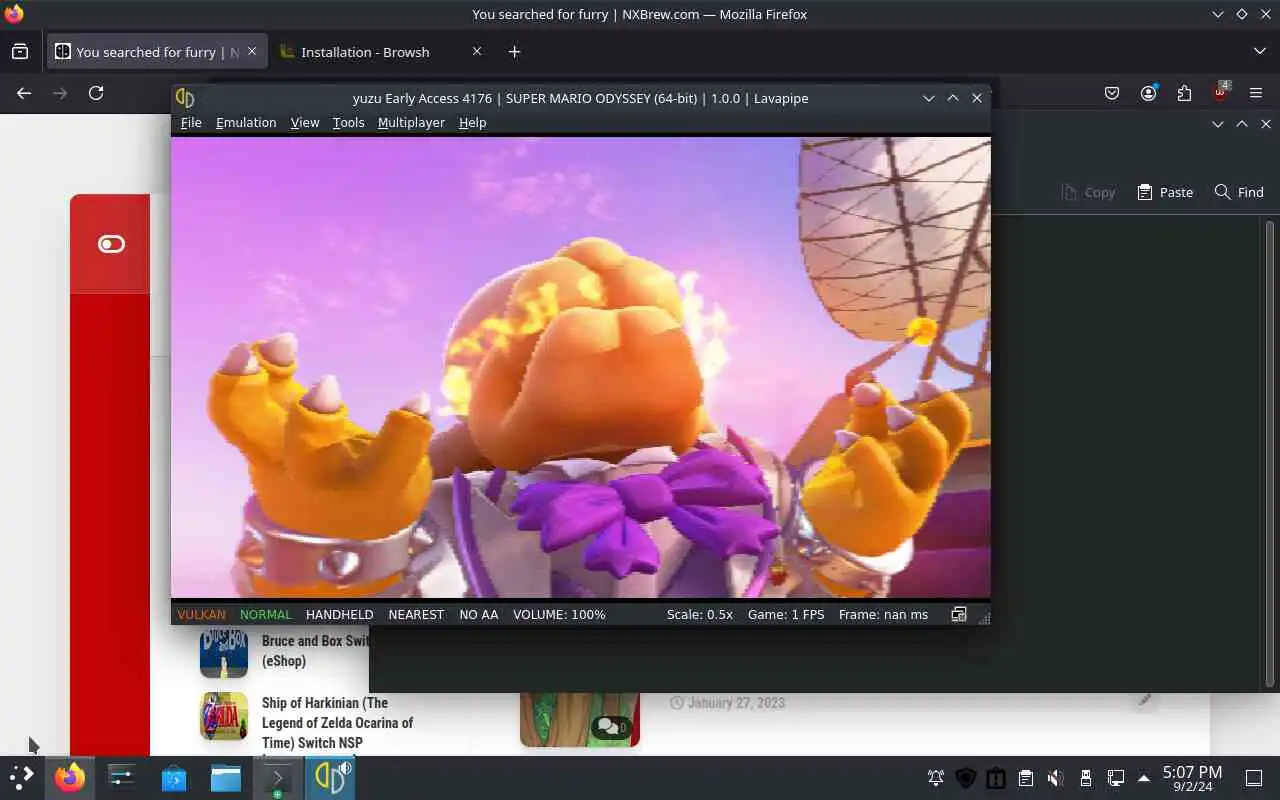Screen dimensions: 1280x800
Task: Expand the hidden system tray icons arrow
Action: (x=1144, y=778)
